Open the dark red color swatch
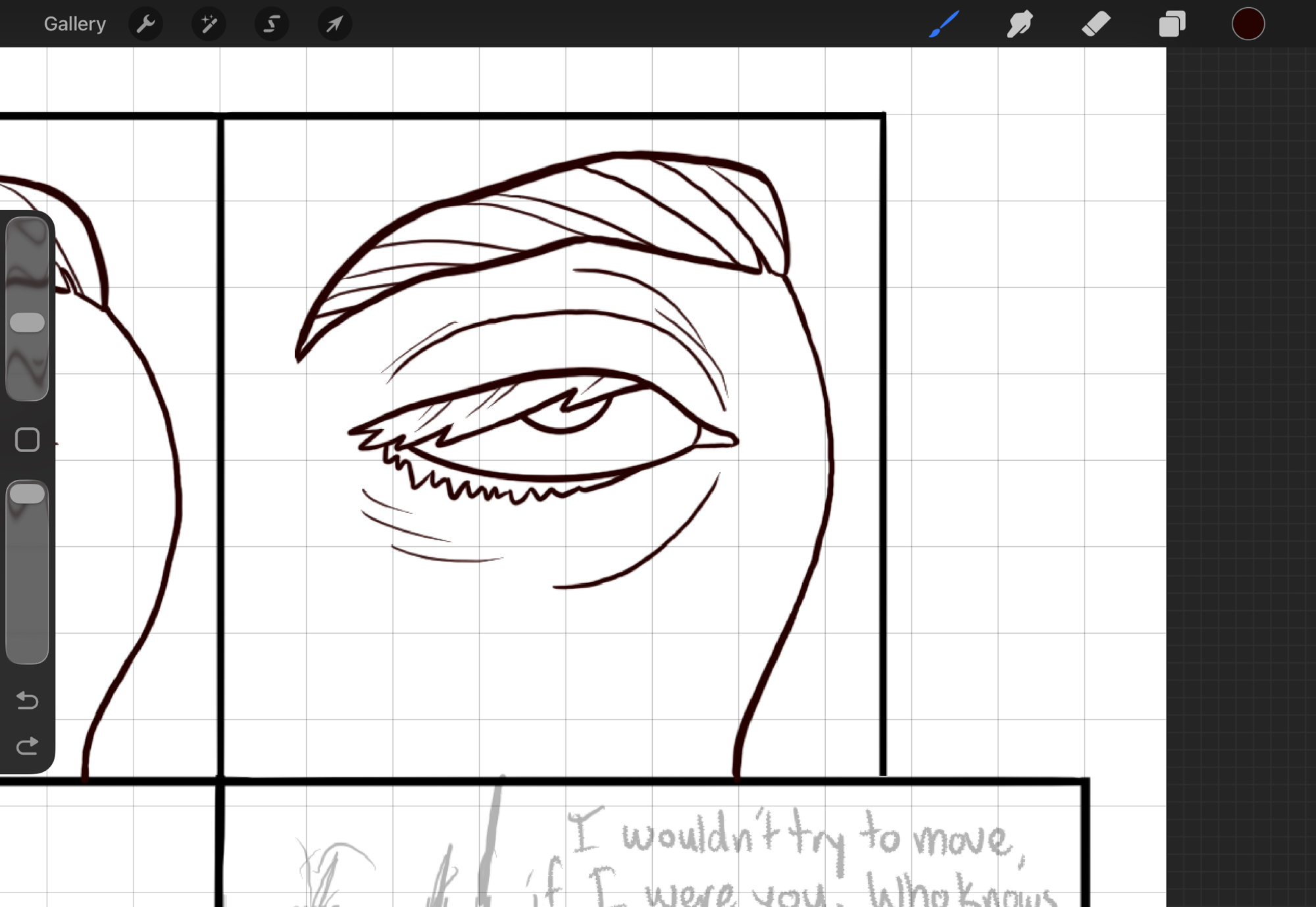1316x907 pixels. click(x=1248, y=24)
